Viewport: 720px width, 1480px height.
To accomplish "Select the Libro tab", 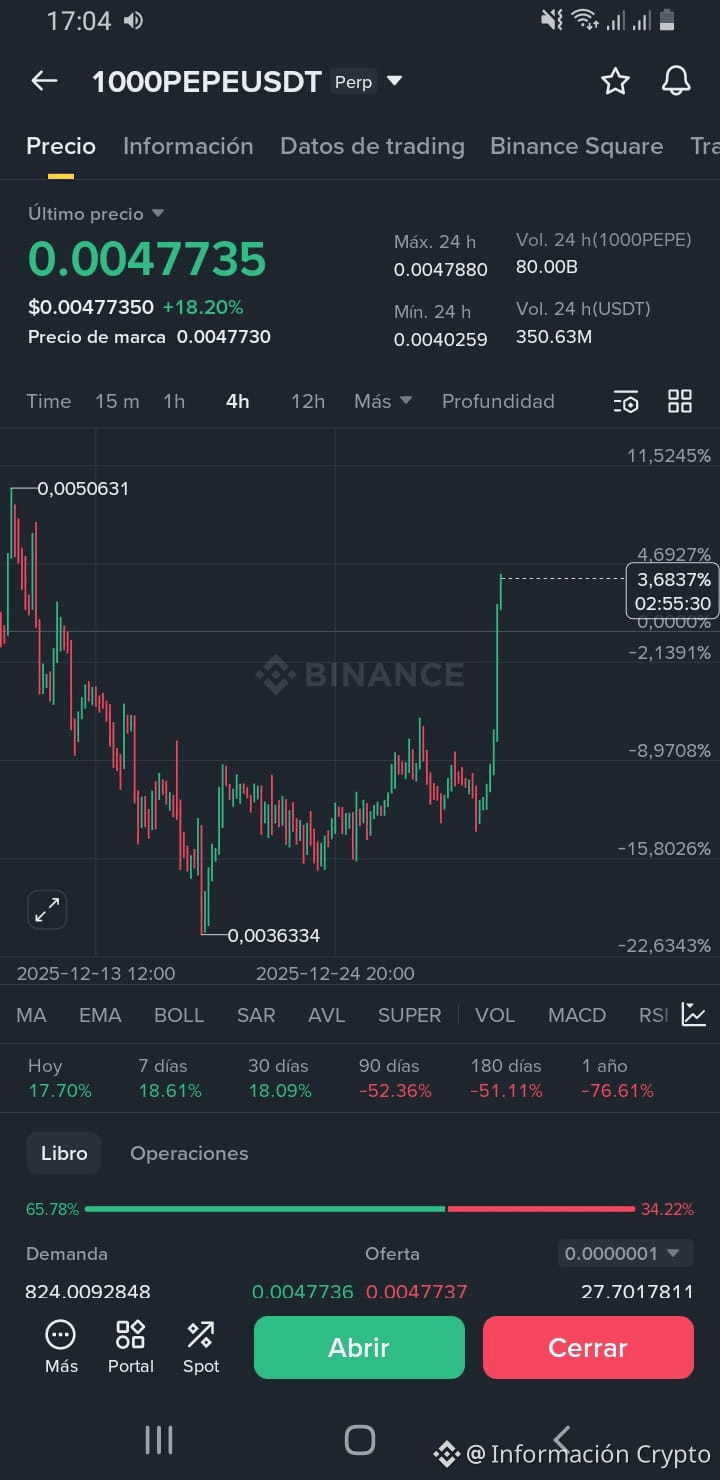I will coord(64,1153).
